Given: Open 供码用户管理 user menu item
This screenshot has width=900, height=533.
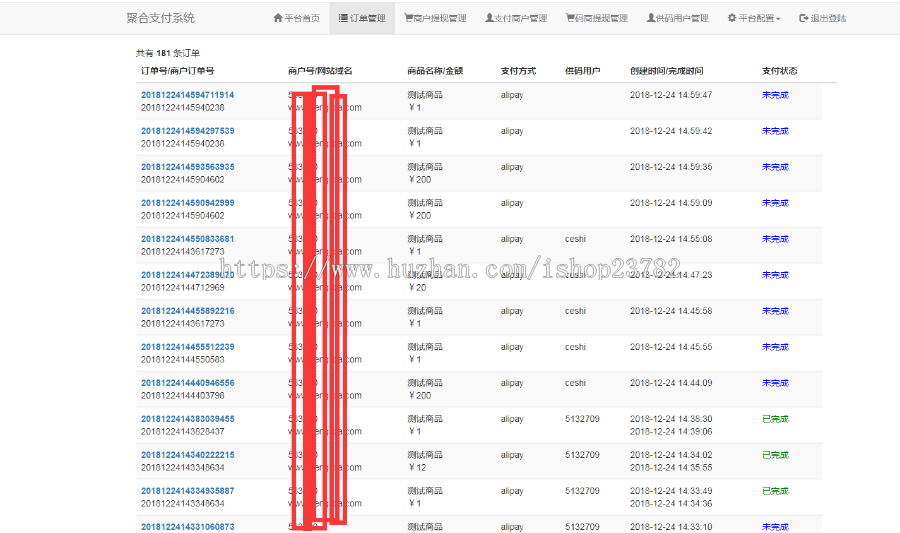Looking at the screenshot, I should pos(677,18).
